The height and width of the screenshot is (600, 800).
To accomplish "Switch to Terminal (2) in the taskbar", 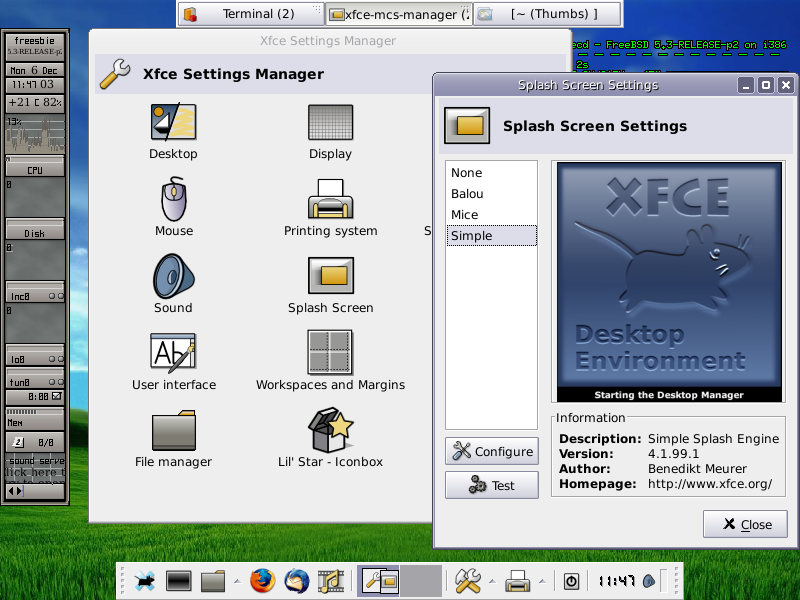I will pos(251,14).
